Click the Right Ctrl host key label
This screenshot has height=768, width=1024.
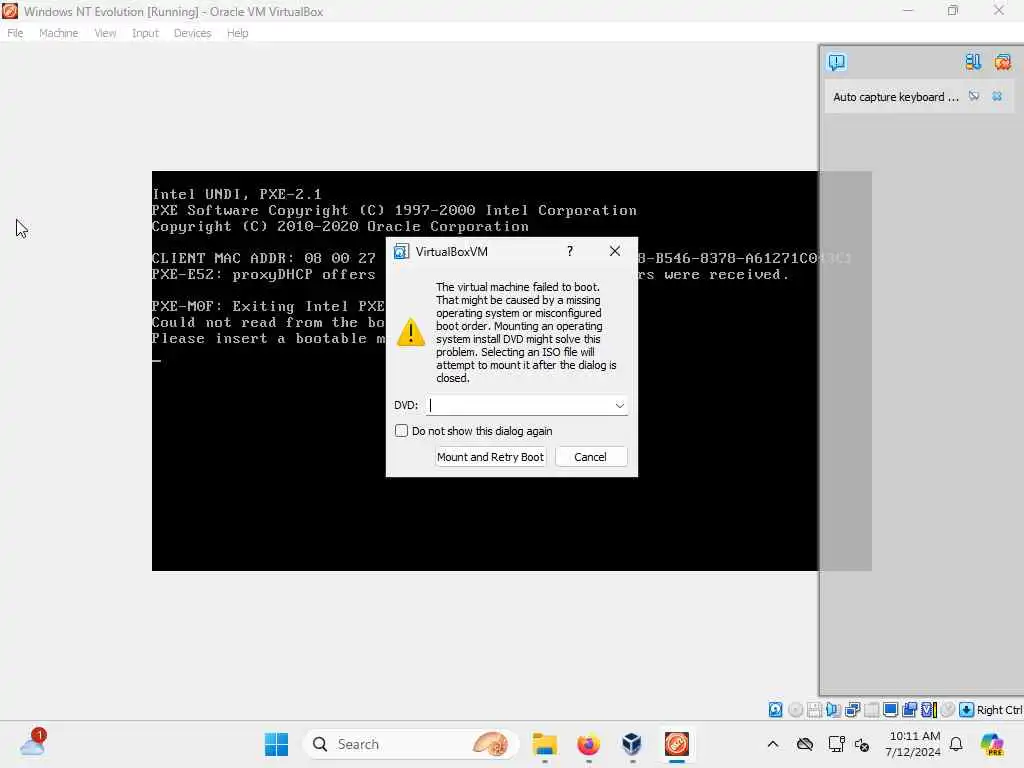[x=999, y=710]
